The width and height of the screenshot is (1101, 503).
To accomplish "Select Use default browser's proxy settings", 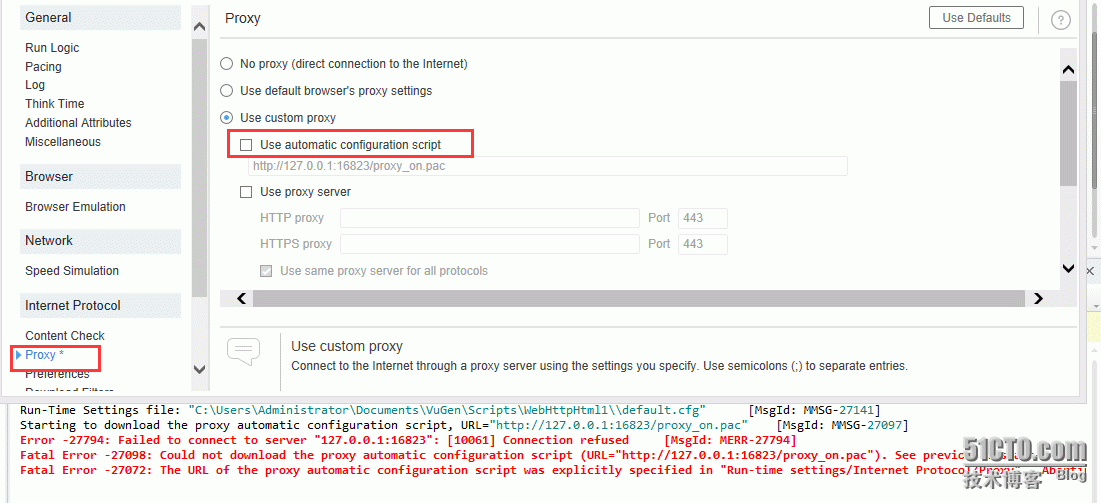I will point(226,91).
